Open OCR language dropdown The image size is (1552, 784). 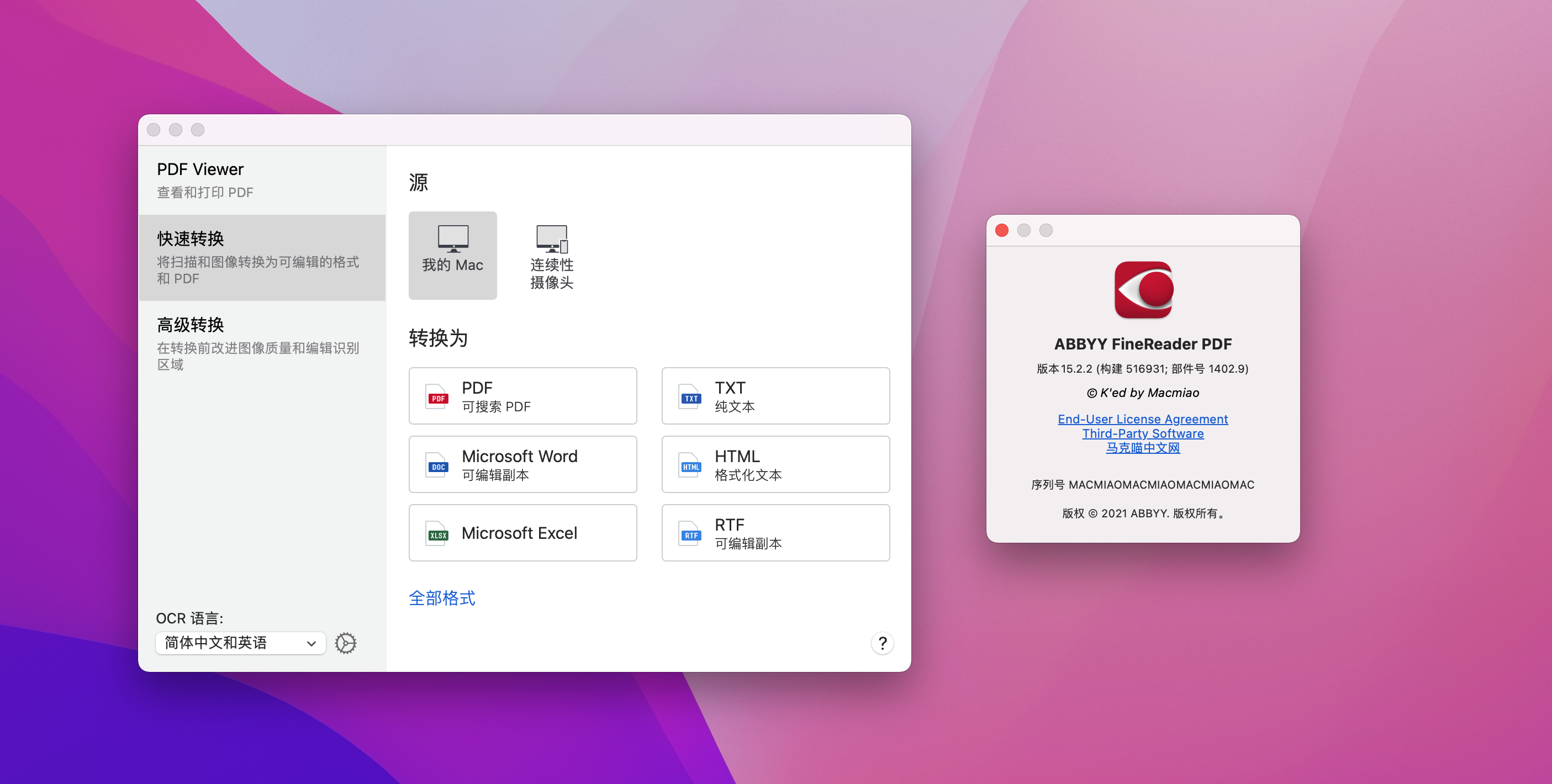(x=240, y=643)
